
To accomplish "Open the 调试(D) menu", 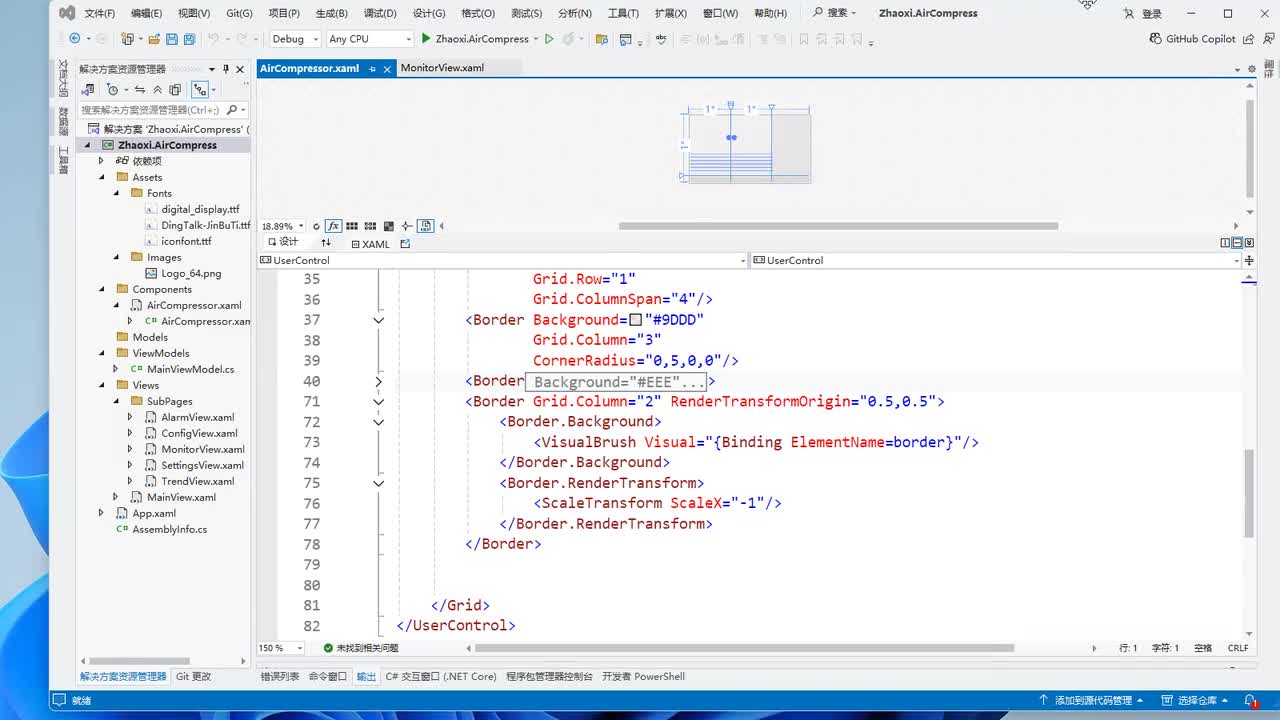I will click(379, 13).
